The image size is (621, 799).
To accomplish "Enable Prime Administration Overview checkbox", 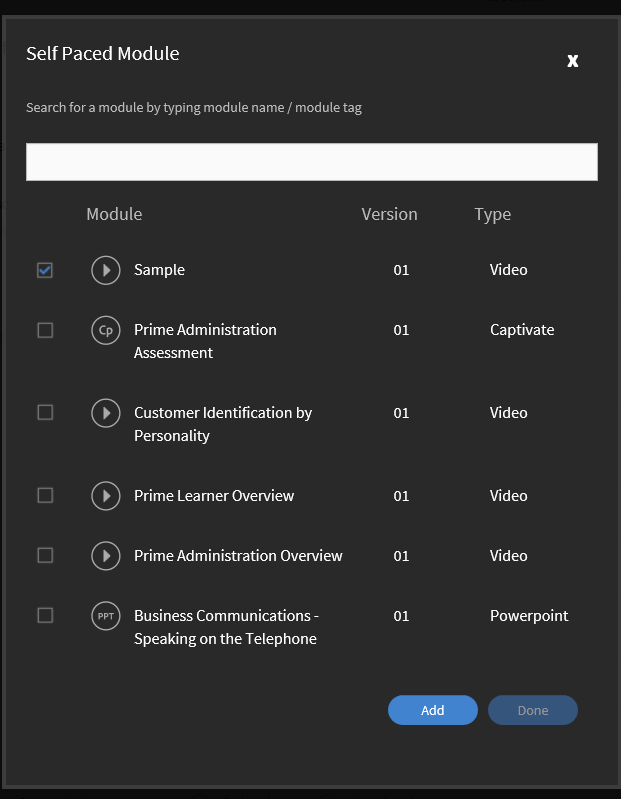I will 45,555.
